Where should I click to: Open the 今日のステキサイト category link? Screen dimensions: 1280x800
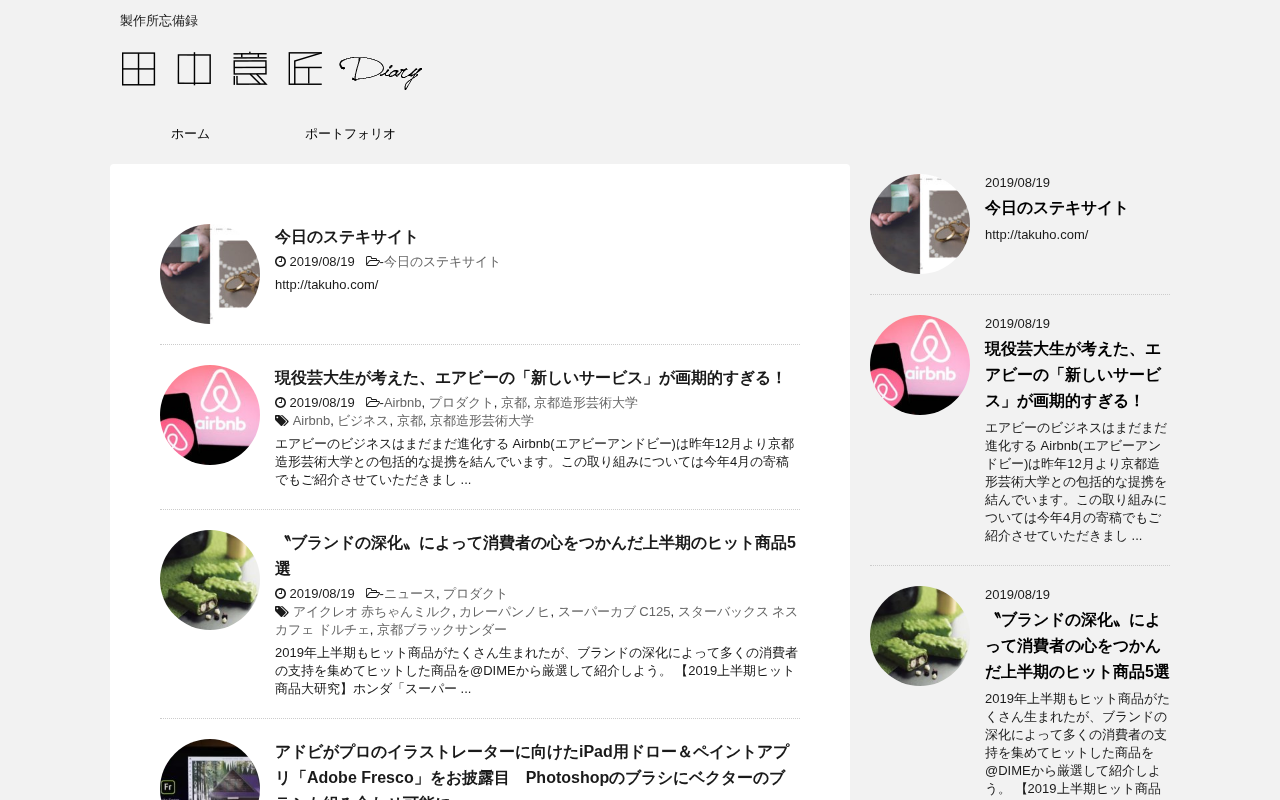(442, 262)
